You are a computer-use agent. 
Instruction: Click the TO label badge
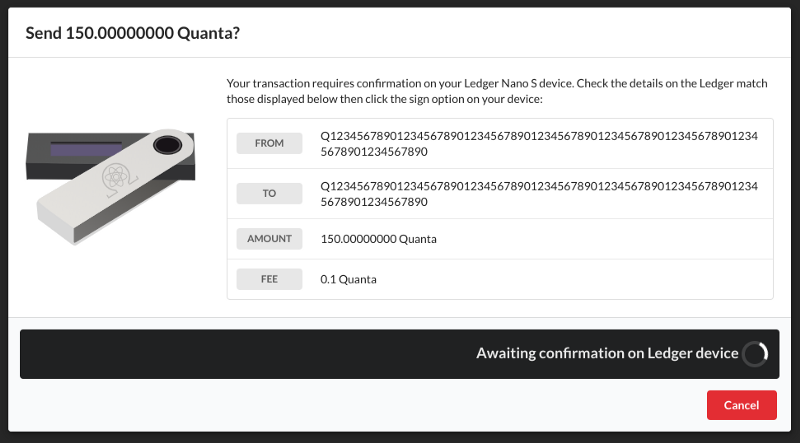click(x=269, y=193)
